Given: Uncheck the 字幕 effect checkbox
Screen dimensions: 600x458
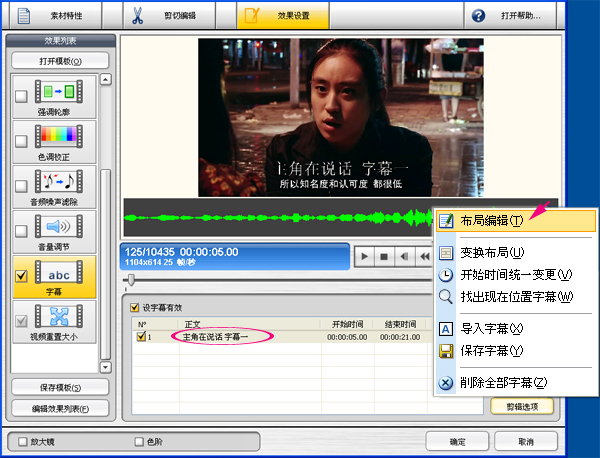Looking at the screenshot, I should tap(21, 276).
